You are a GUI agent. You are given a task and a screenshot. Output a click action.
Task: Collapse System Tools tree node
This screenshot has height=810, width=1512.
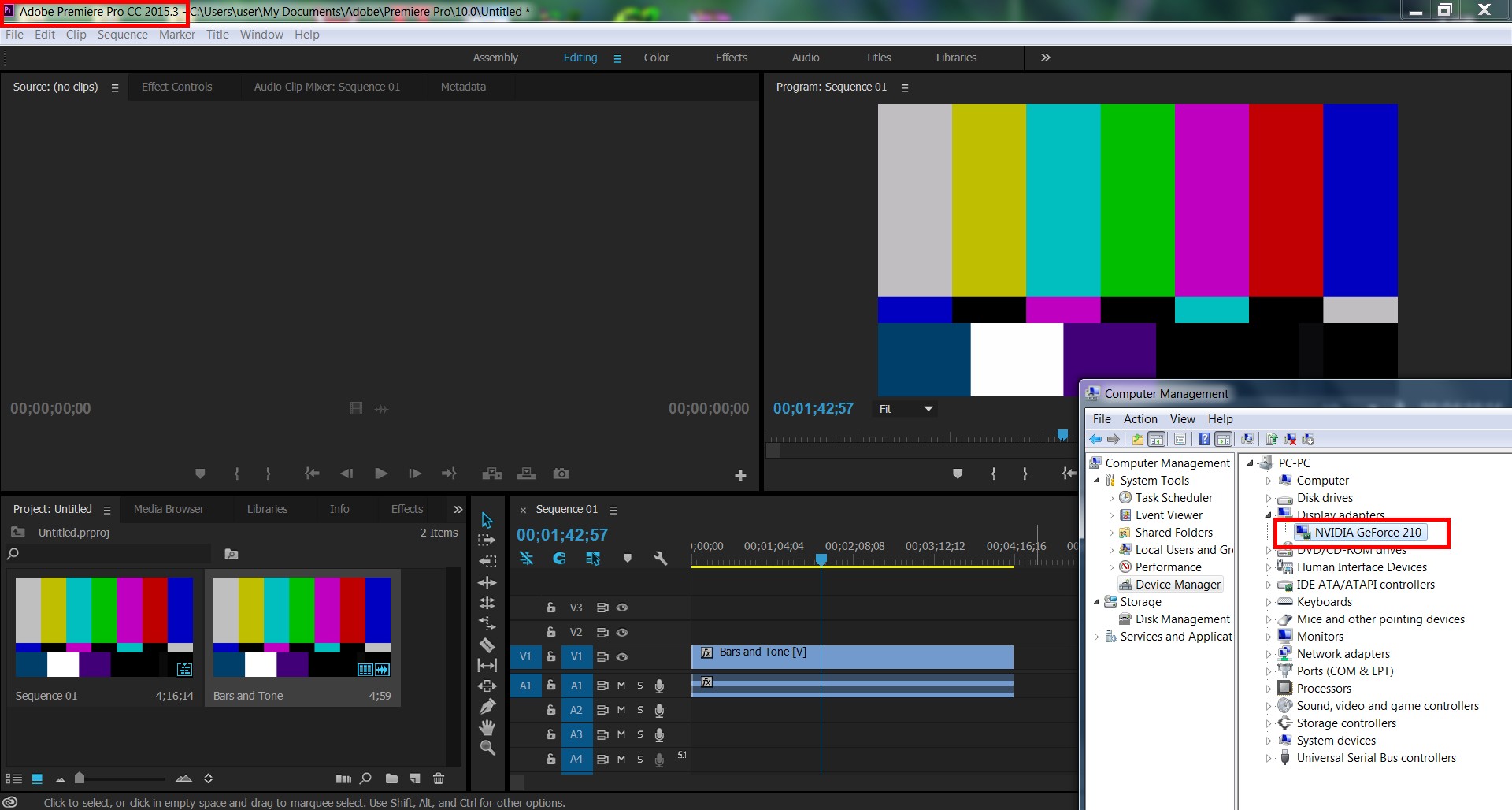1096,481
